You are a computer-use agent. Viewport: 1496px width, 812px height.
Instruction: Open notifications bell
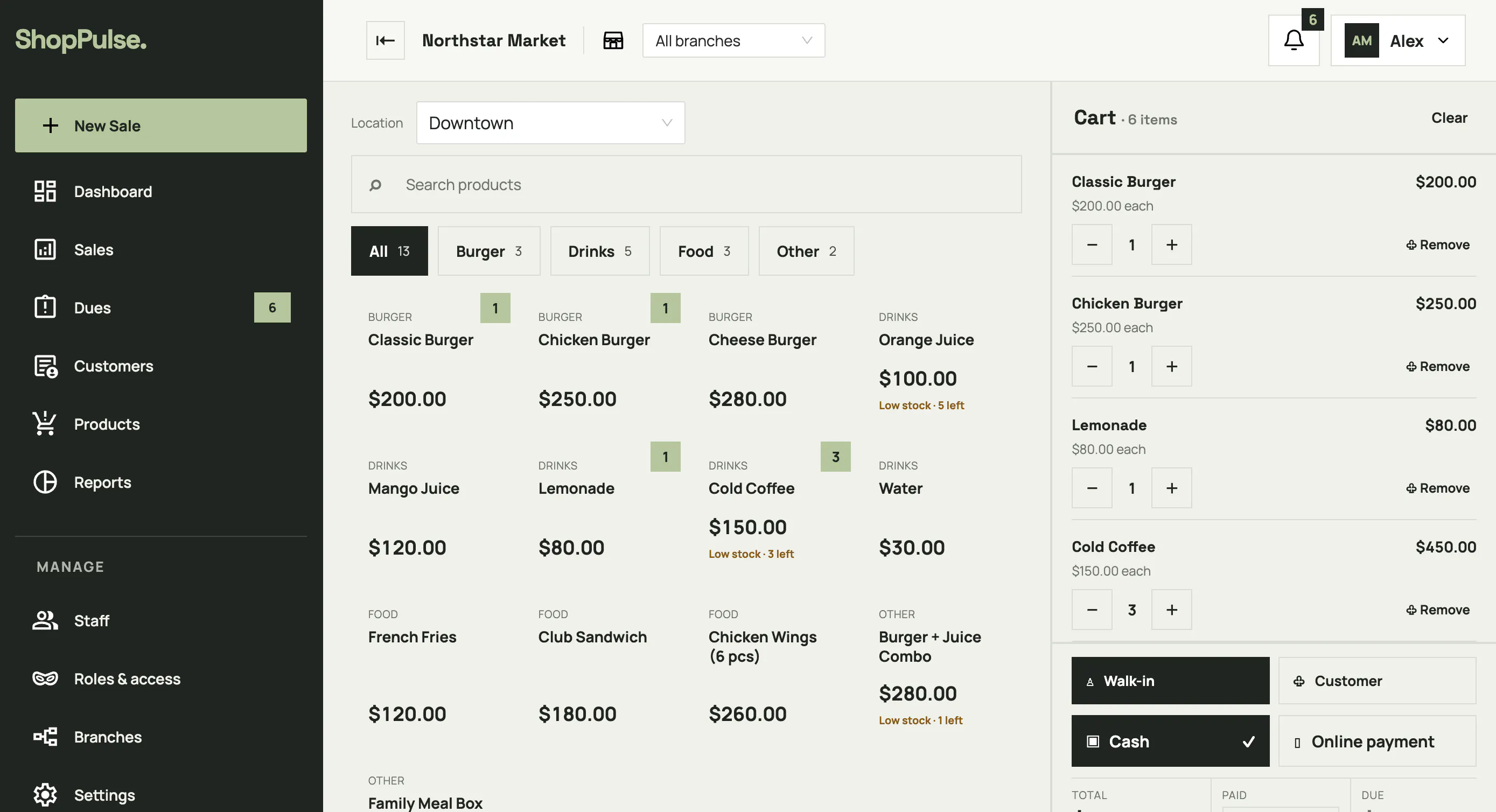point(1294,40)
